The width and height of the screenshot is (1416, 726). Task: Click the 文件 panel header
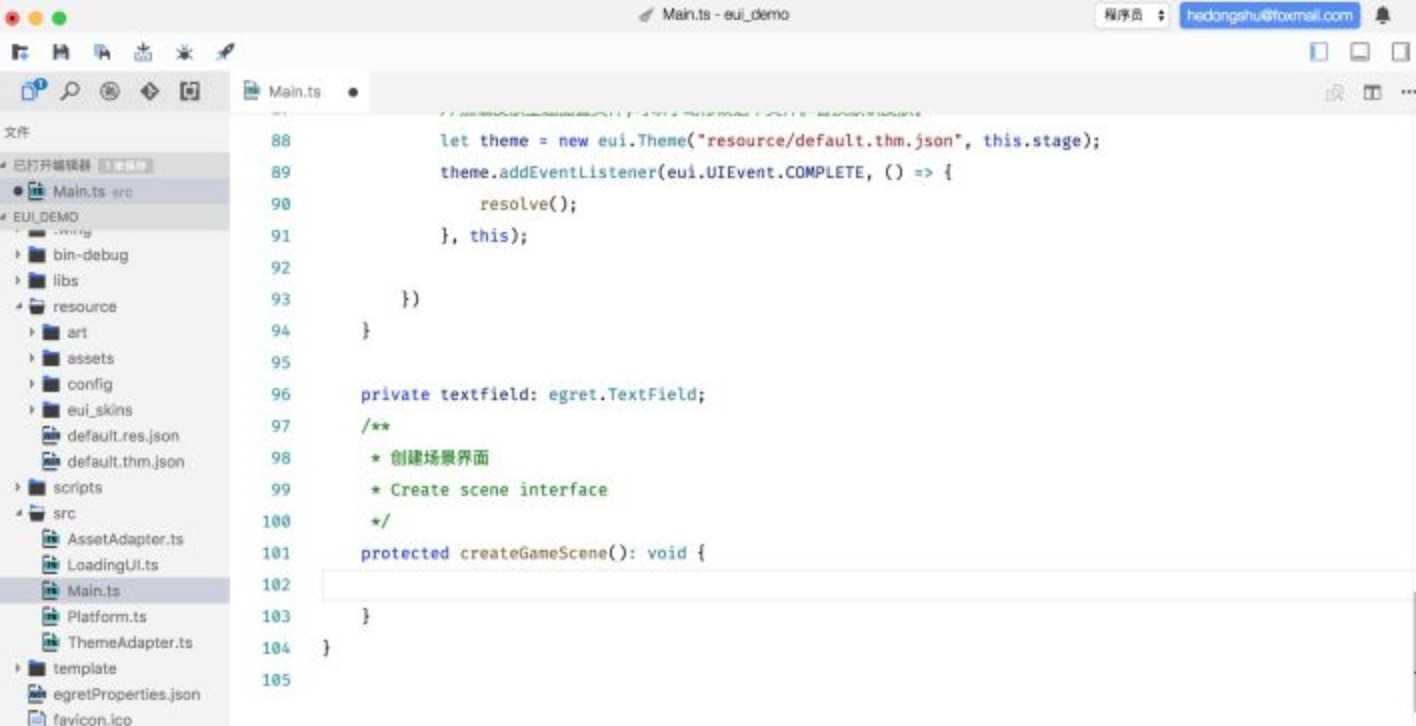17,132
